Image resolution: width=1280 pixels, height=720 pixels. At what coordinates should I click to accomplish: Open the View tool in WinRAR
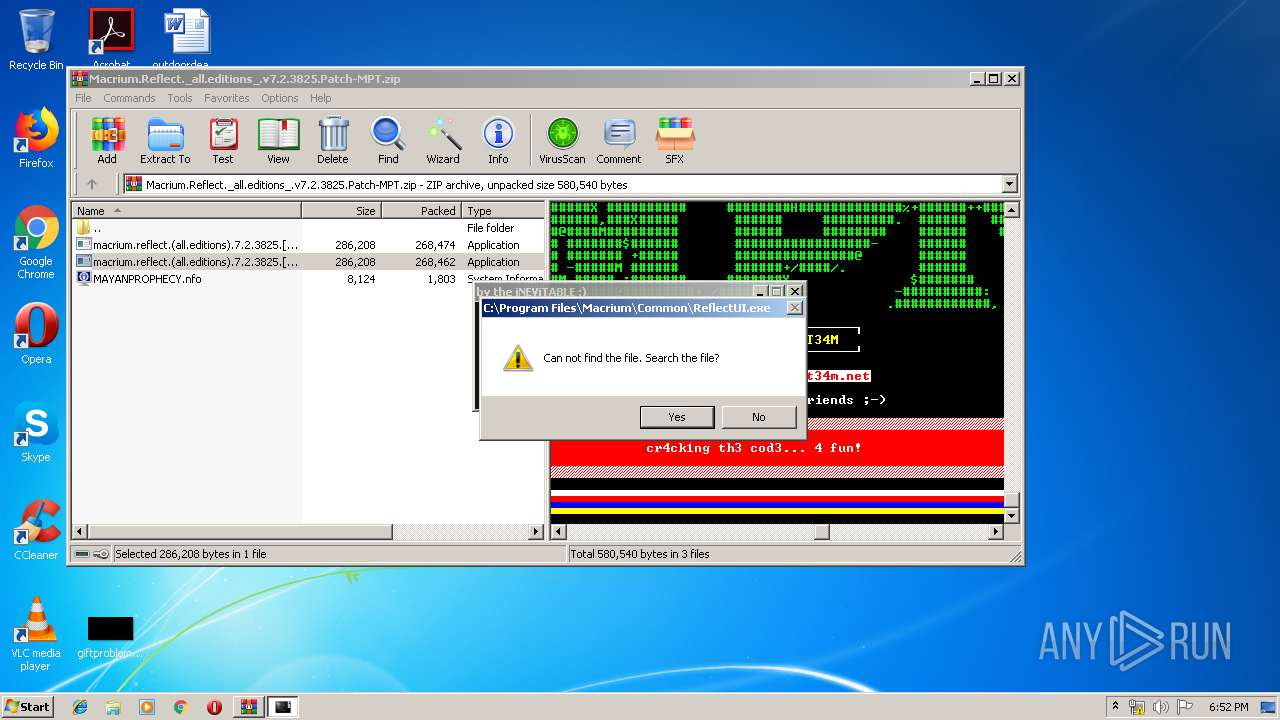(278, 140)
